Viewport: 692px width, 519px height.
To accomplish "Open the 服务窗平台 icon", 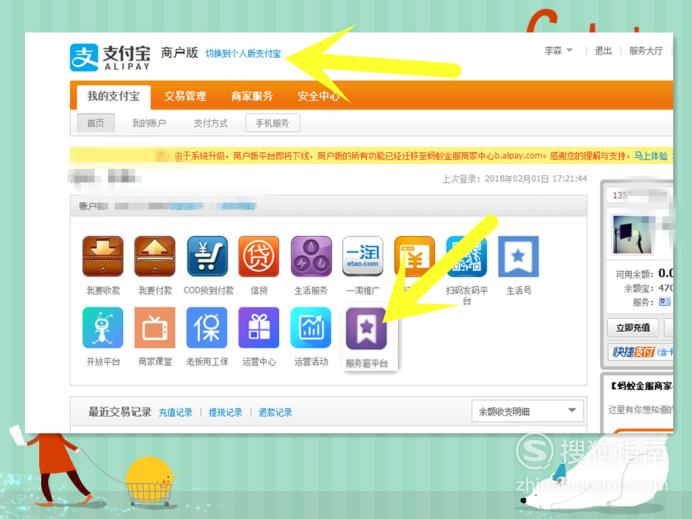I will click(366, 329).
